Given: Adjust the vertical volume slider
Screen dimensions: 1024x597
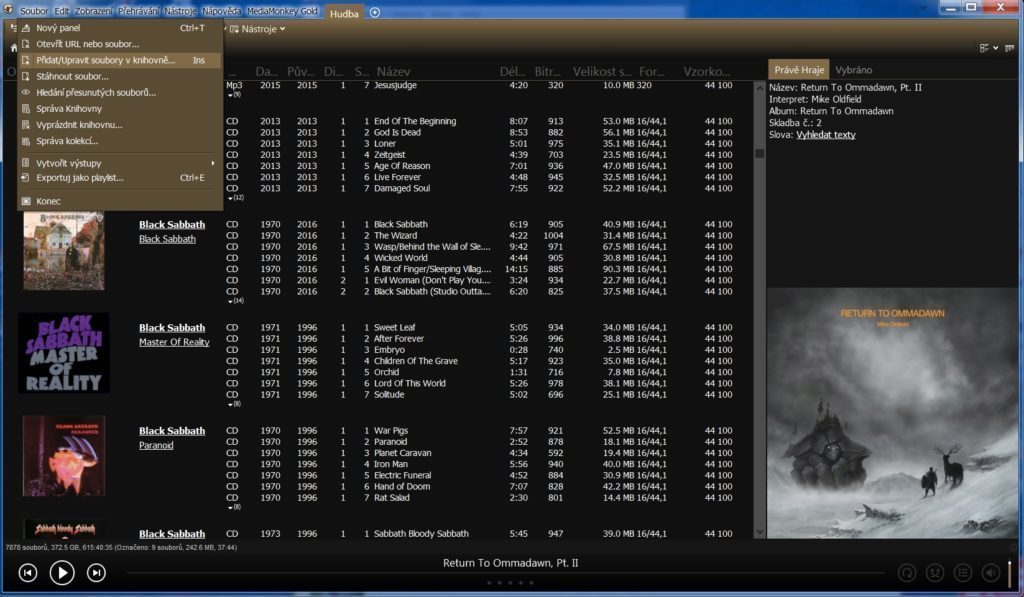Looking at the screenshot, I should pyautogui.click(x=1010, y=573).
